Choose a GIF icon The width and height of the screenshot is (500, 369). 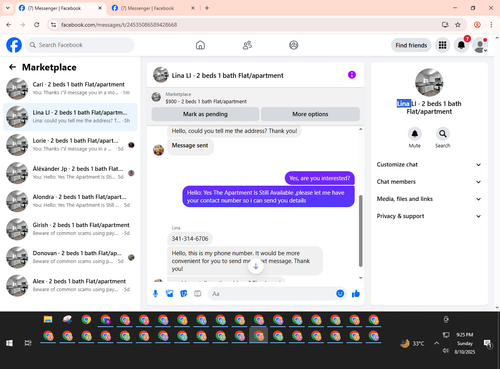pyautogui.click(x=198, y=294)
